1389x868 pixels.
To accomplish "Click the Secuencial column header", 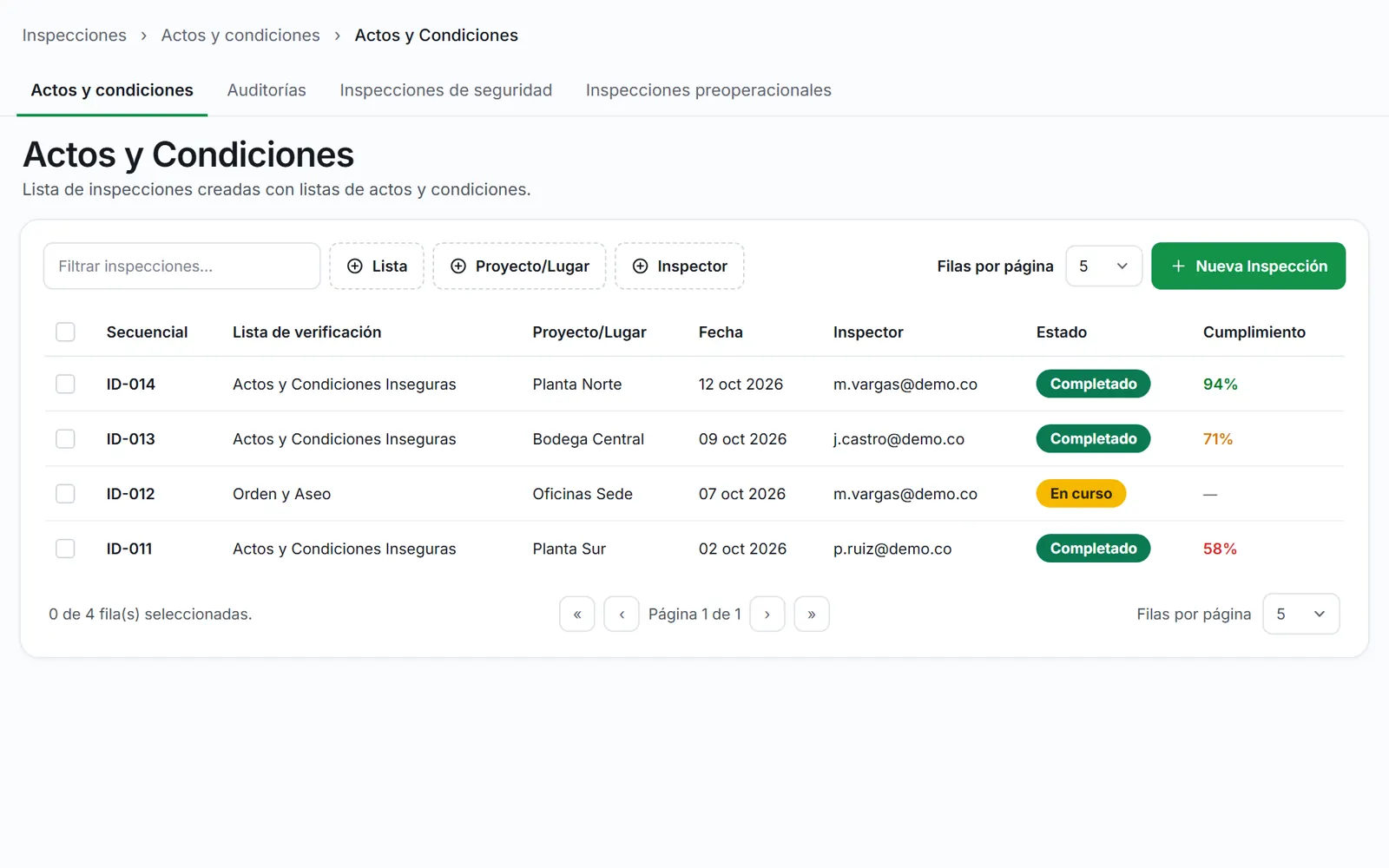I will 147,332.
